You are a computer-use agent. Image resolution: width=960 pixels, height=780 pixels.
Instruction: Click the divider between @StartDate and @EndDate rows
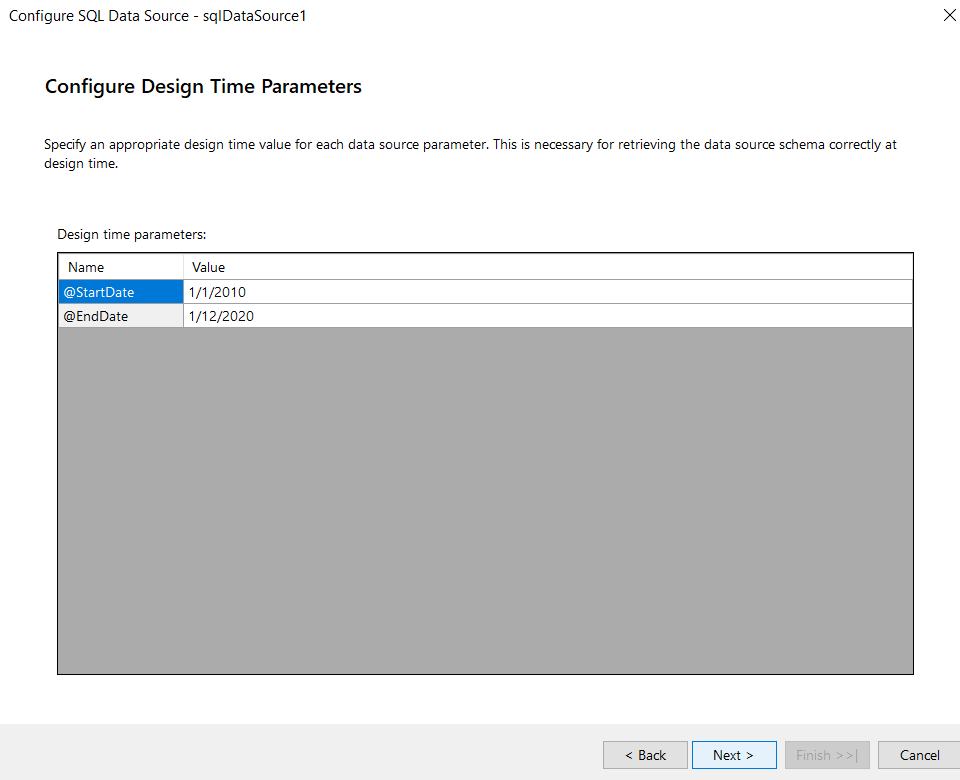[x=120, y=304]
